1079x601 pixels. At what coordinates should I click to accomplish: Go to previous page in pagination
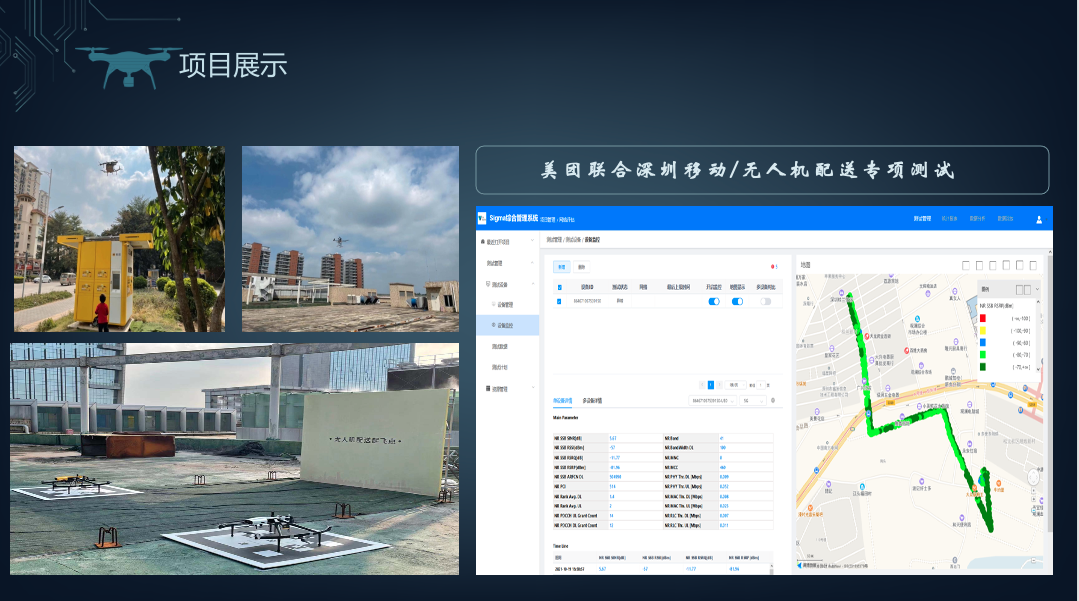702,385
